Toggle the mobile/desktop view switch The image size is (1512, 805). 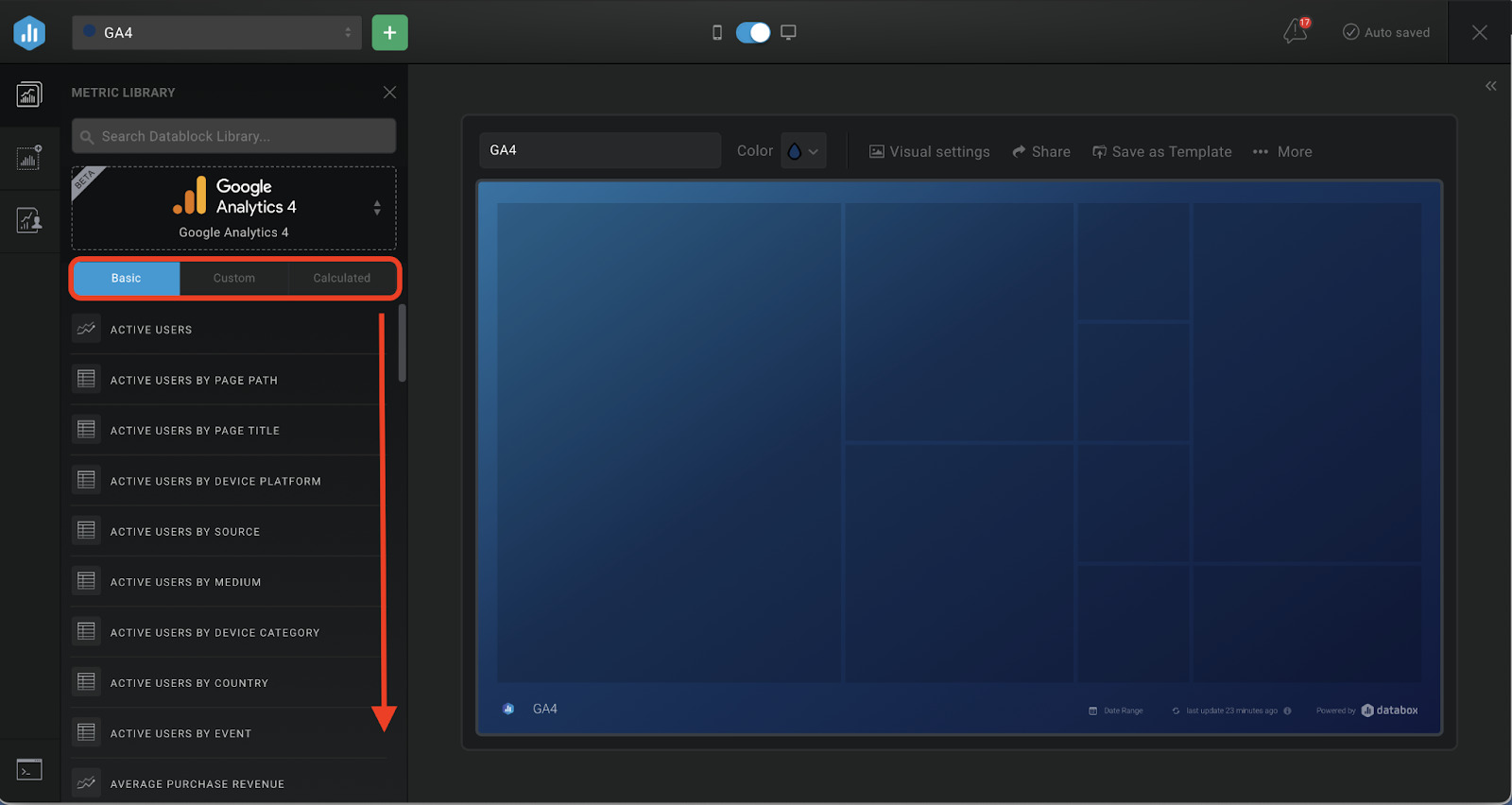click(x=753, y=33)
